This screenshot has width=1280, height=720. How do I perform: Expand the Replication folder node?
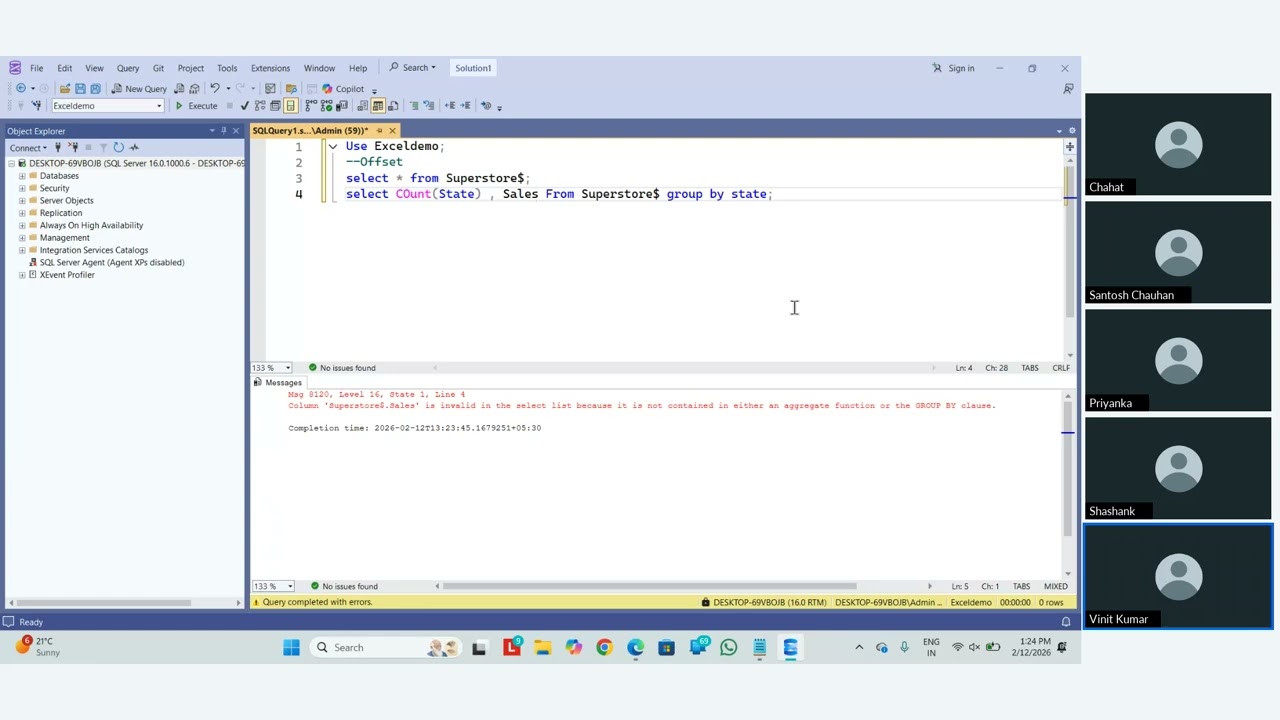point(22,213)
